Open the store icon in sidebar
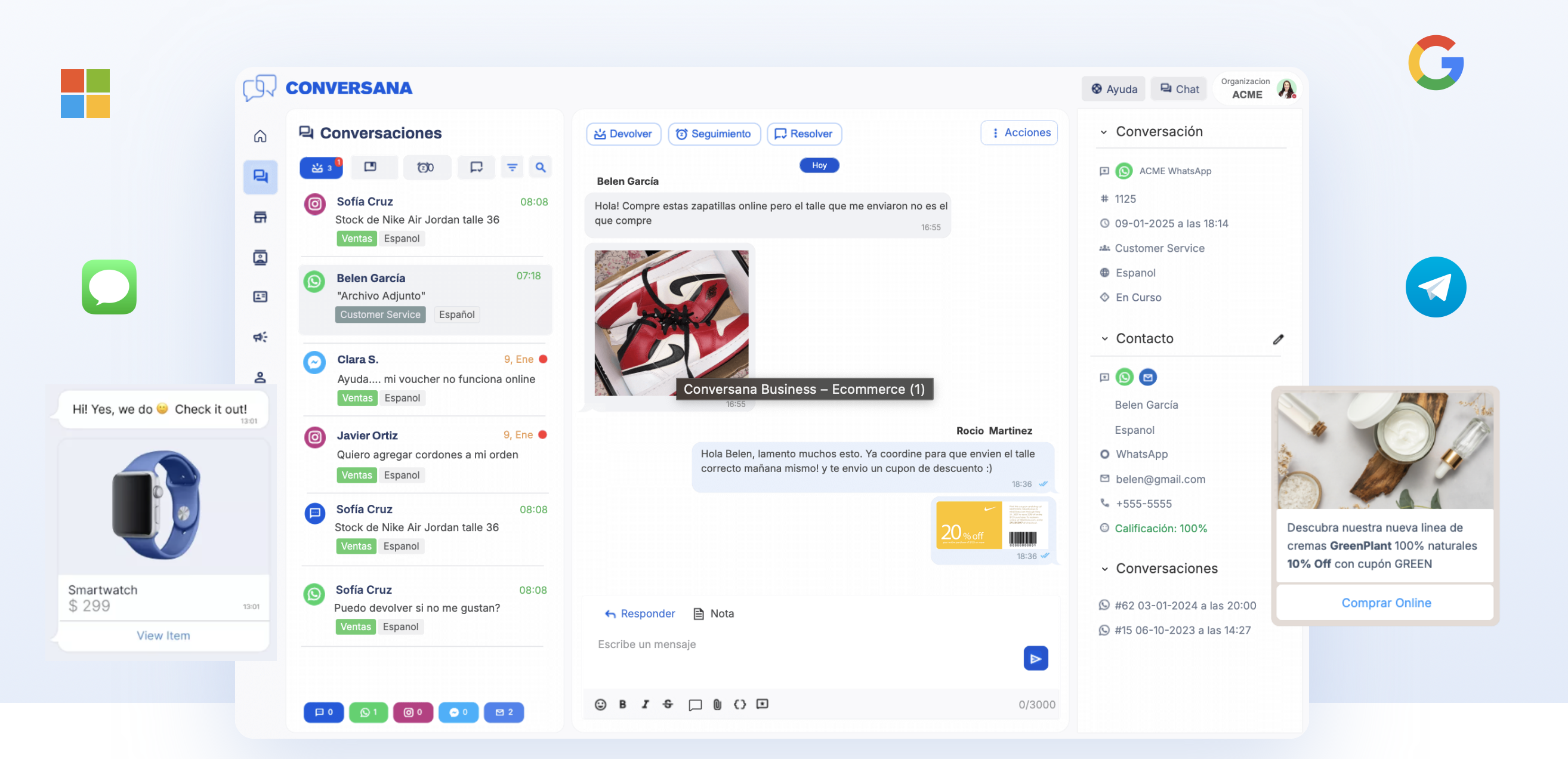1568x759 pixels. pyautogui.click(x=260, y=217)
